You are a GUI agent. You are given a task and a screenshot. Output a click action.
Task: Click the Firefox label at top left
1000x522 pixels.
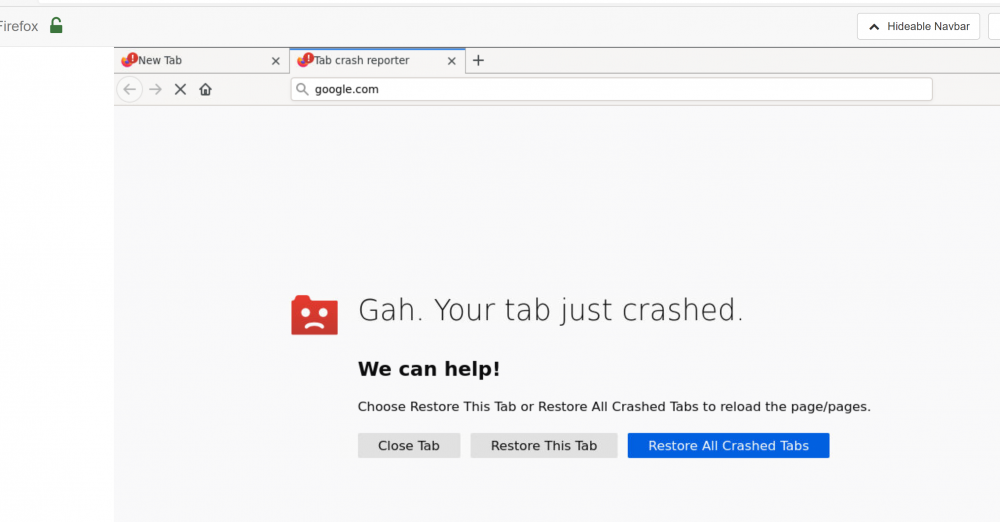(18, 26)
